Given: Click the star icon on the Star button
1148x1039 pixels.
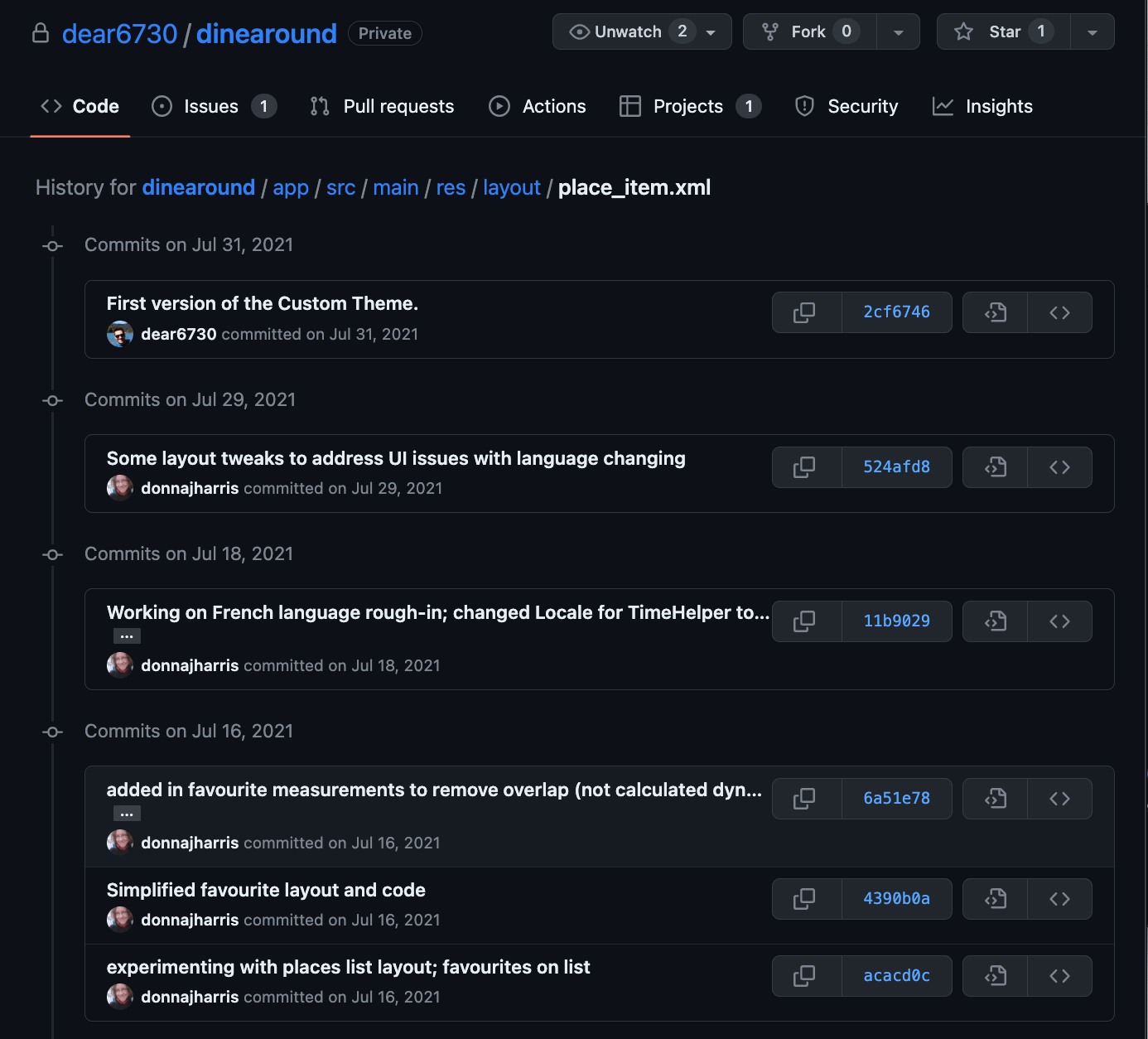Looking at the screenshot, I should (x=963, y=31).
